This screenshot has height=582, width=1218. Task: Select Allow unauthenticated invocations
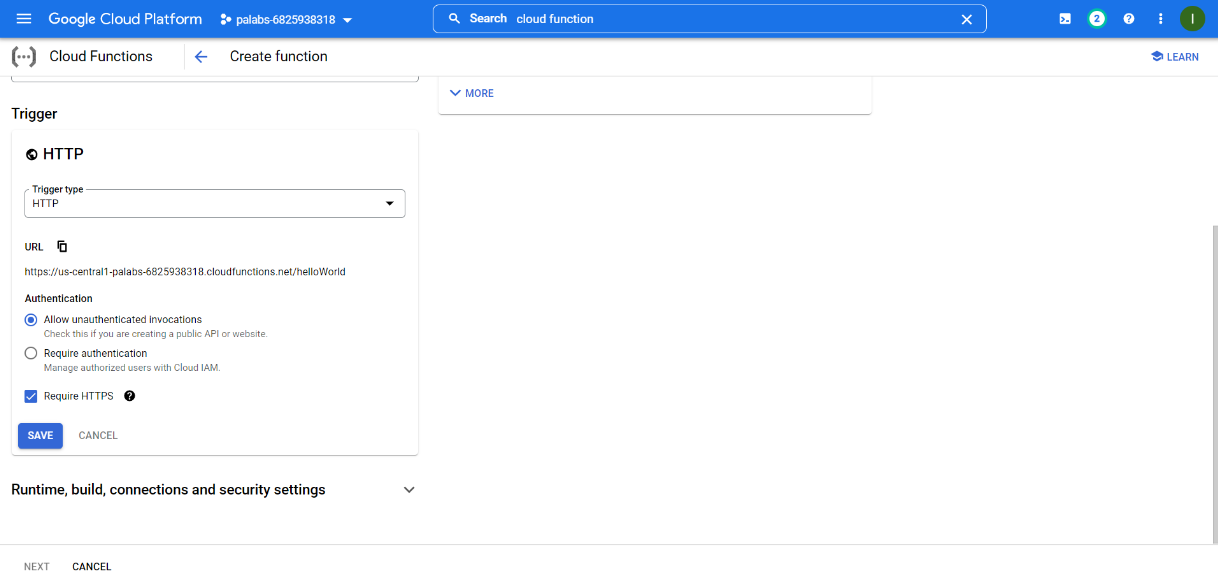tap(30, 319)
